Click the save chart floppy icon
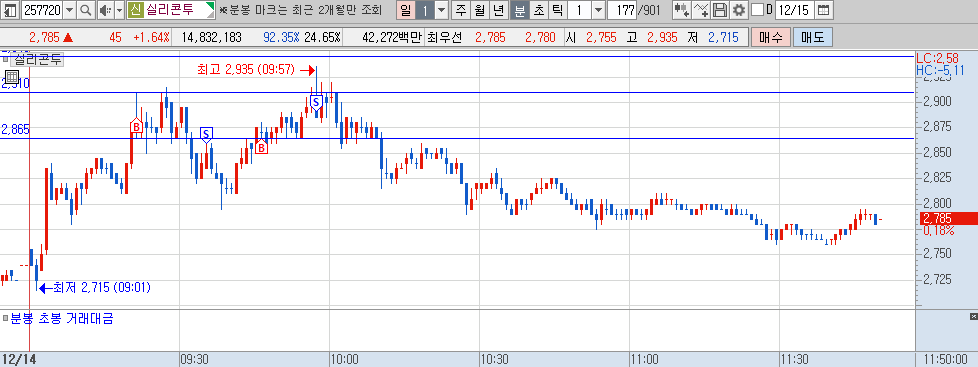Viewport: 978px width, 367px height. [720, 9]
